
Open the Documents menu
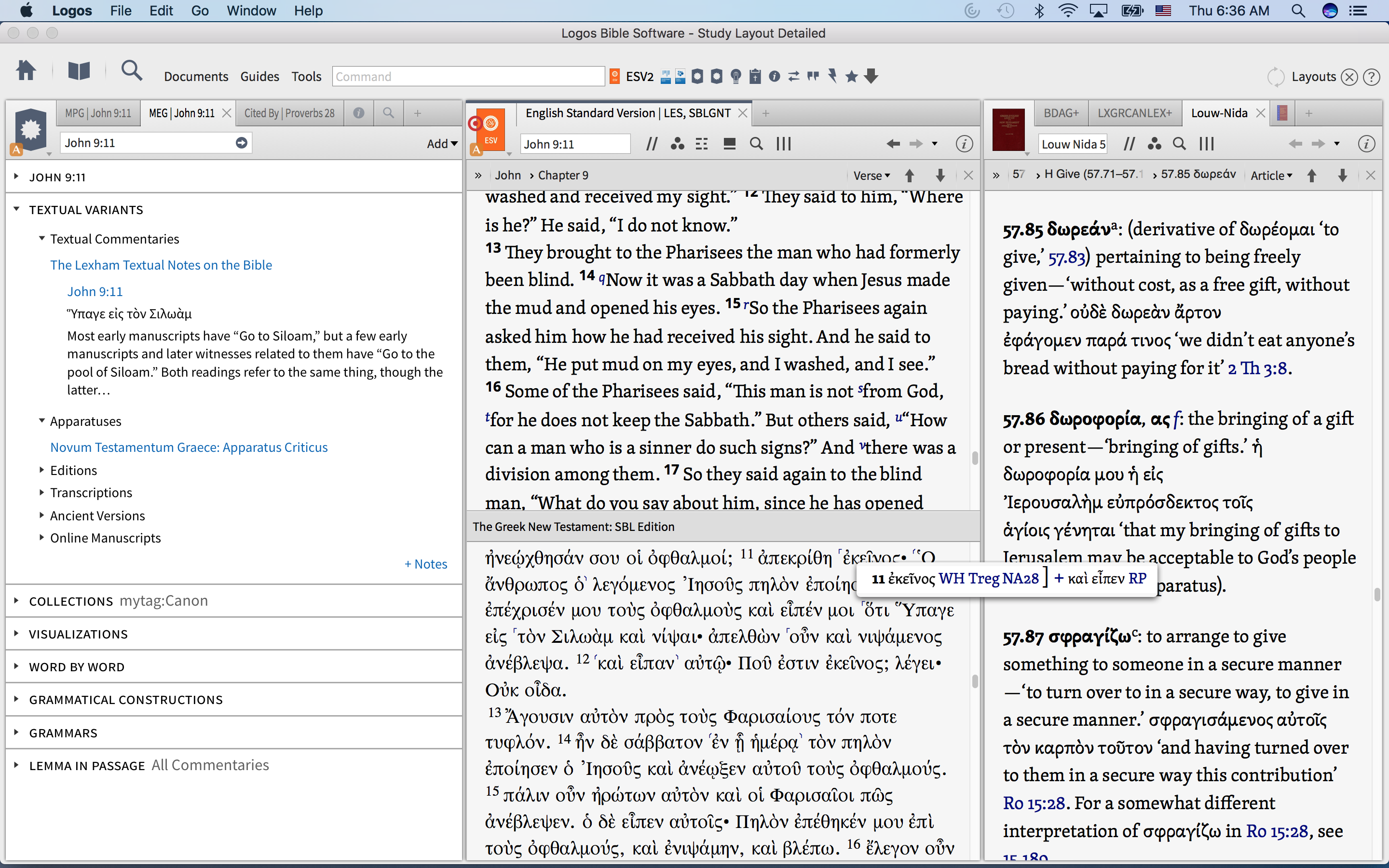(196, 76)
